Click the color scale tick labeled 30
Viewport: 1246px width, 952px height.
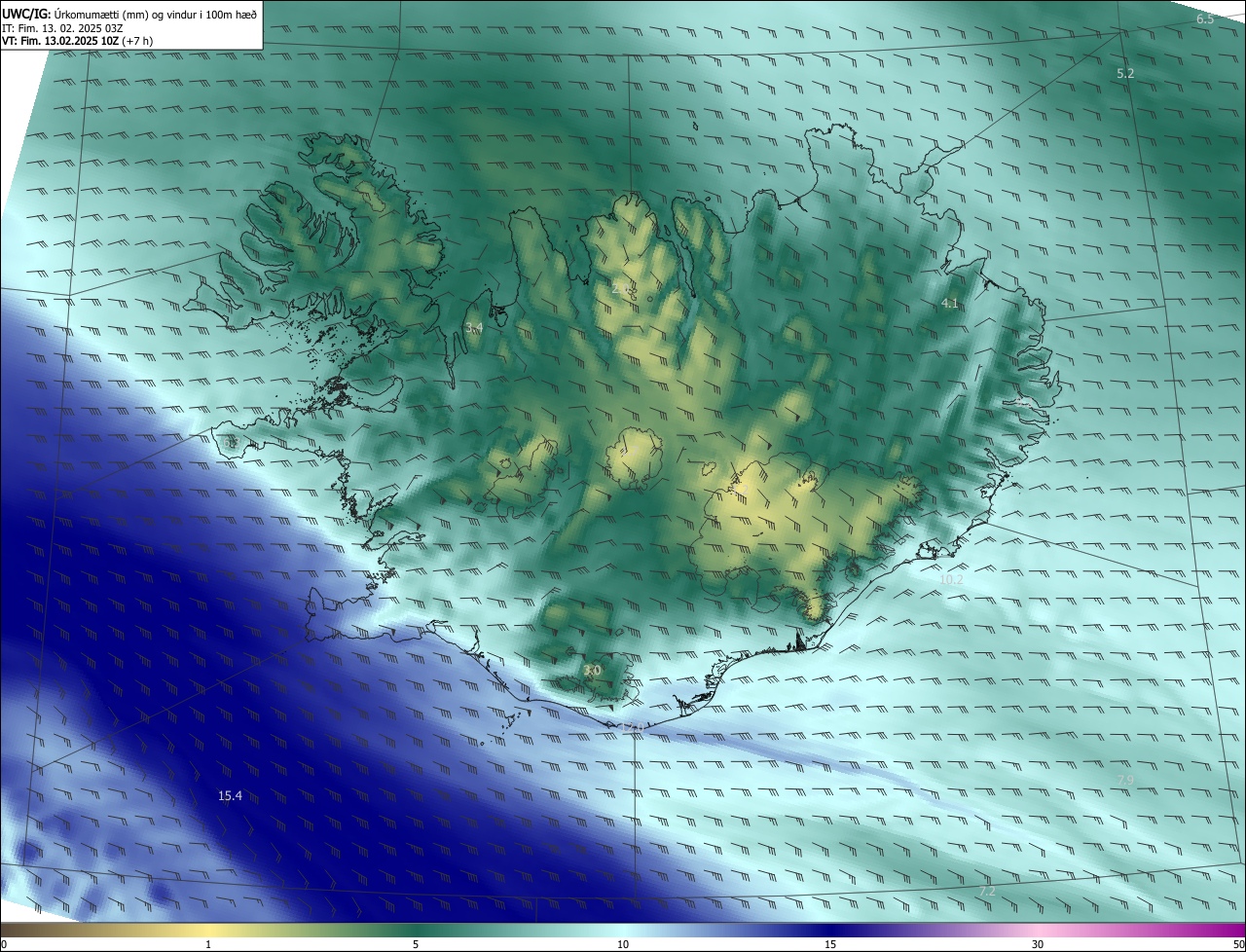(1038, 944)
